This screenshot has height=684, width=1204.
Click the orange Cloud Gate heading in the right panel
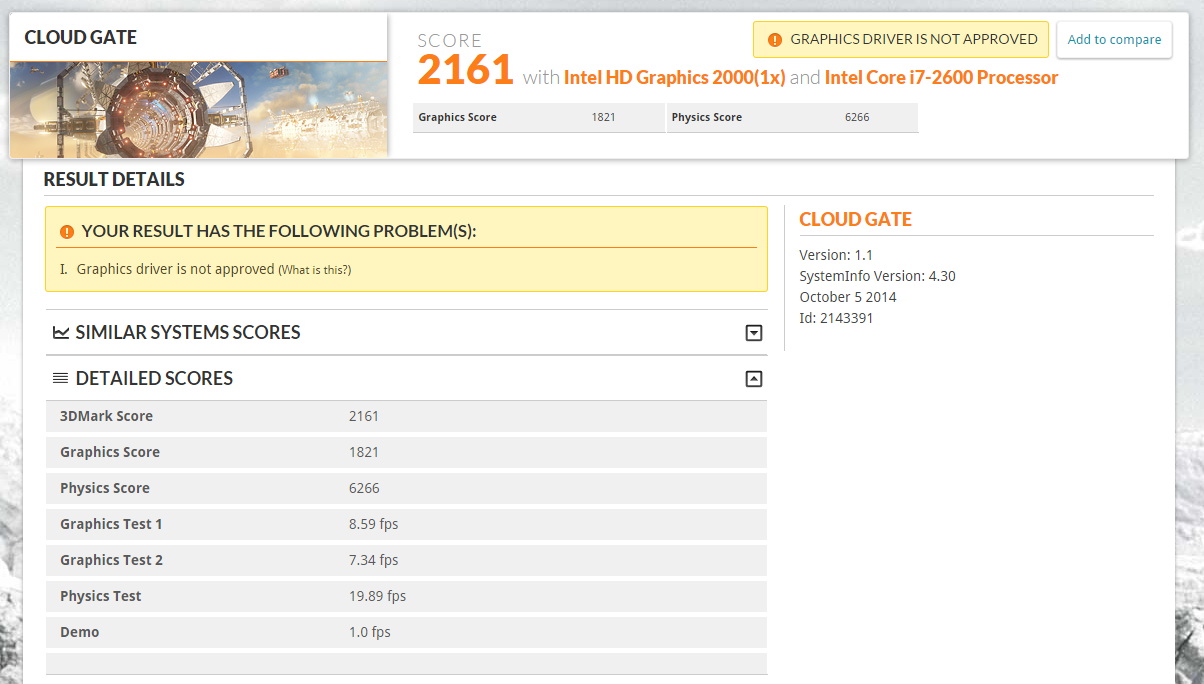[855, 220]
